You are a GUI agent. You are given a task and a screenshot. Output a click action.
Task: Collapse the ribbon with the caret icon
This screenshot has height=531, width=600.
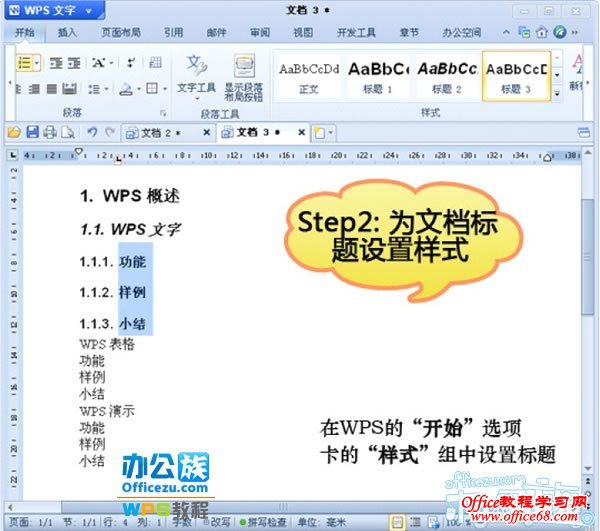point(506,32)
